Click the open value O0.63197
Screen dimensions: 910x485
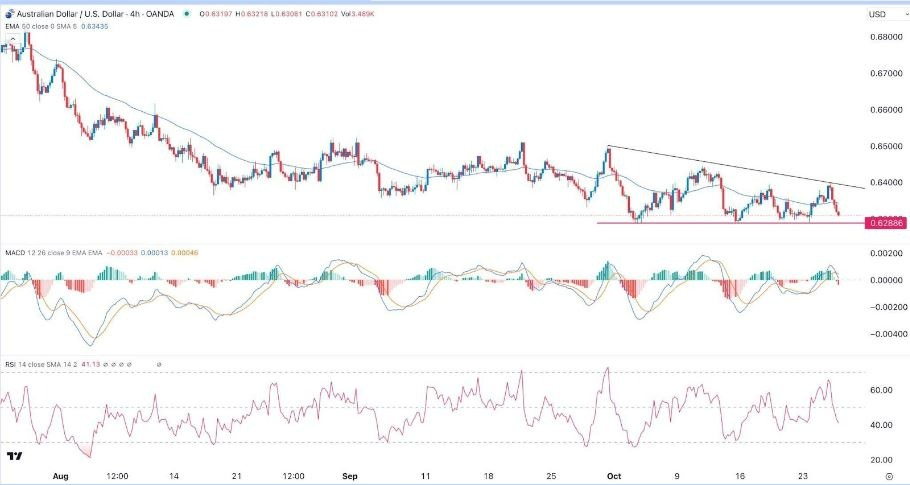(x=216, y=14)
